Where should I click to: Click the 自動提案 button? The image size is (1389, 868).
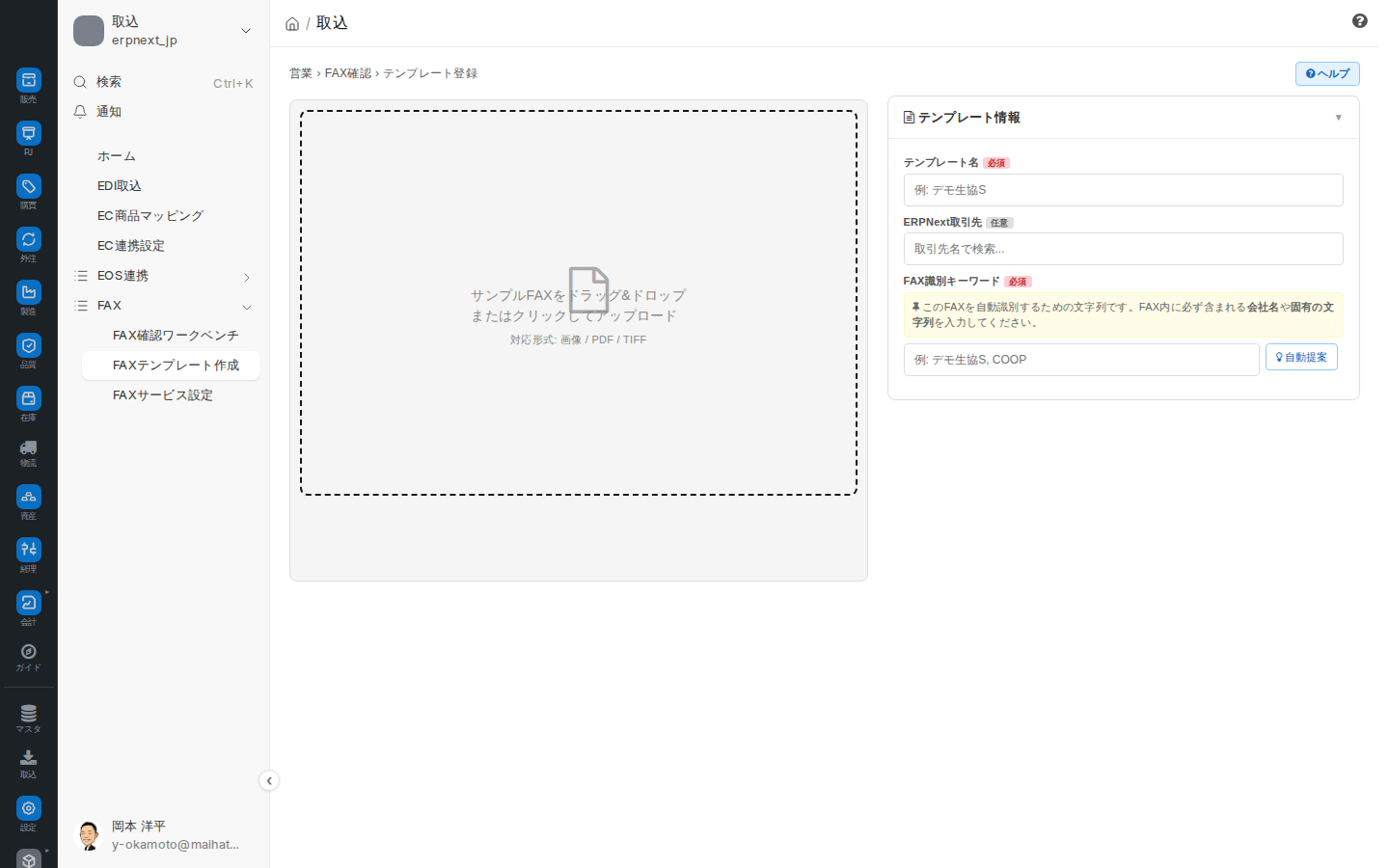pyautogui.click(x=1301, y=358)
